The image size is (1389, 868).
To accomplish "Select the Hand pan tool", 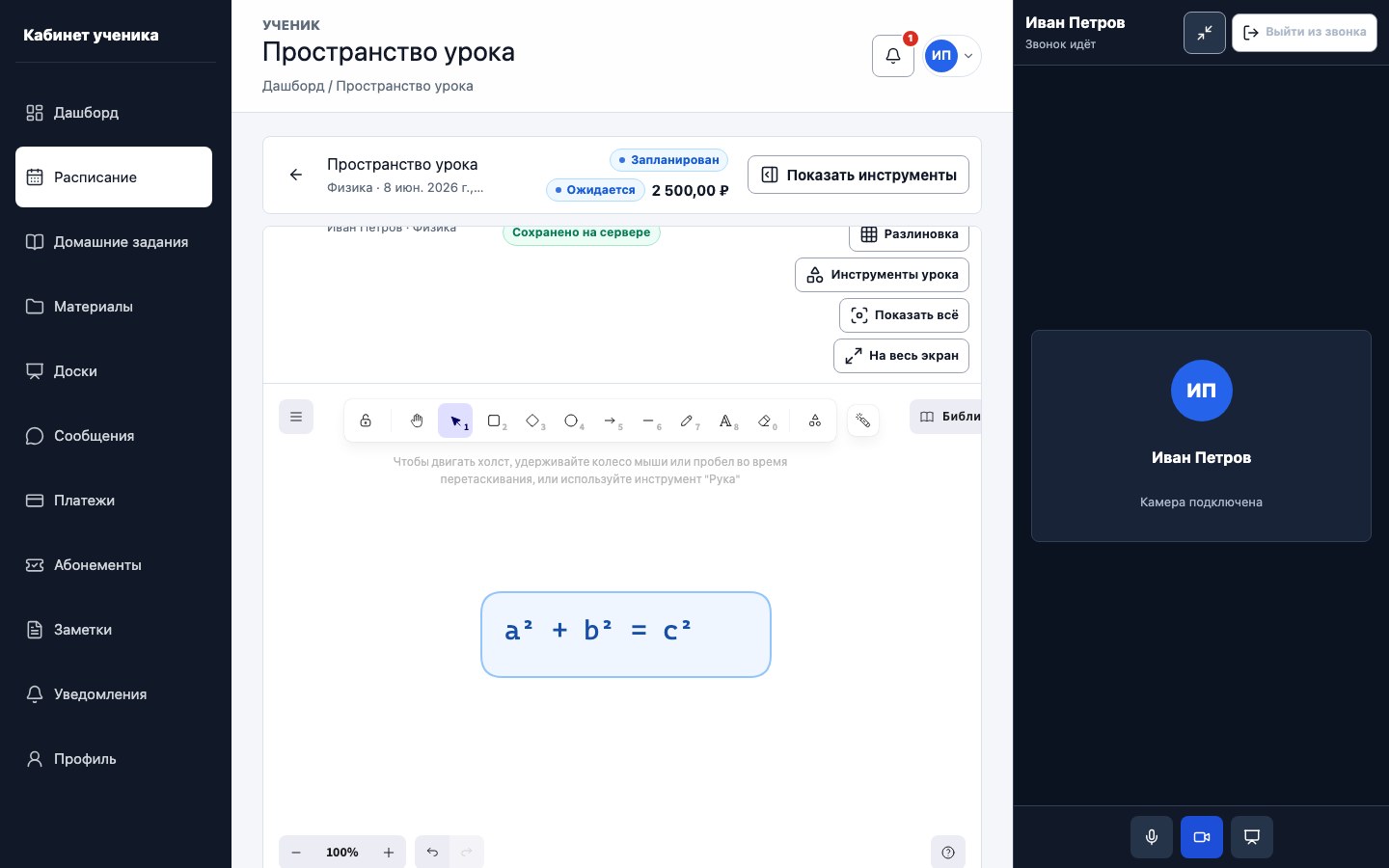I will (x=417, y=420).
